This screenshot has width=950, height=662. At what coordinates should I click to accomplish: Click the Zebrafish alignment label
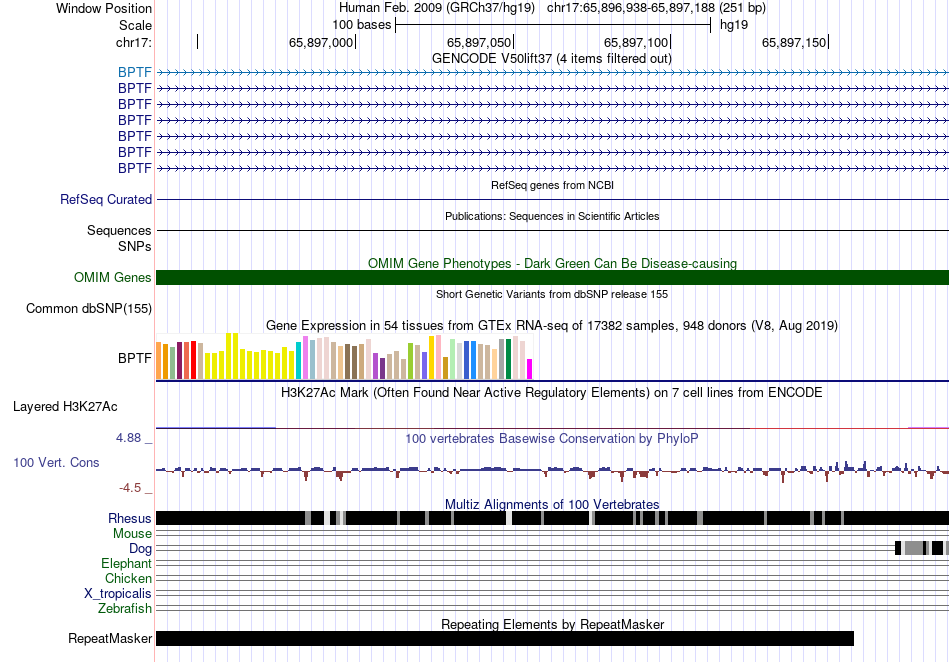click(125, 608)
